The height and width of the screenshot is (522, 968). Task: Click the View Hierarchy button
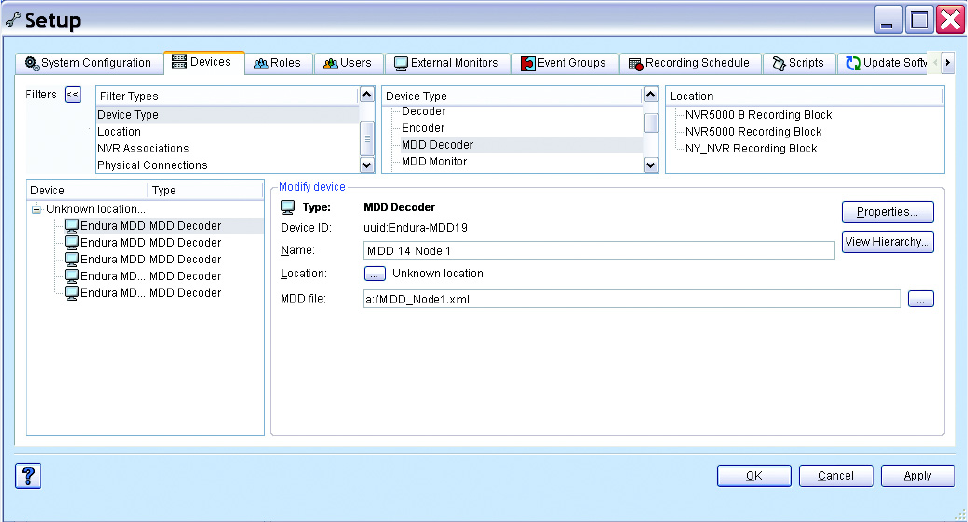point(887,242)
